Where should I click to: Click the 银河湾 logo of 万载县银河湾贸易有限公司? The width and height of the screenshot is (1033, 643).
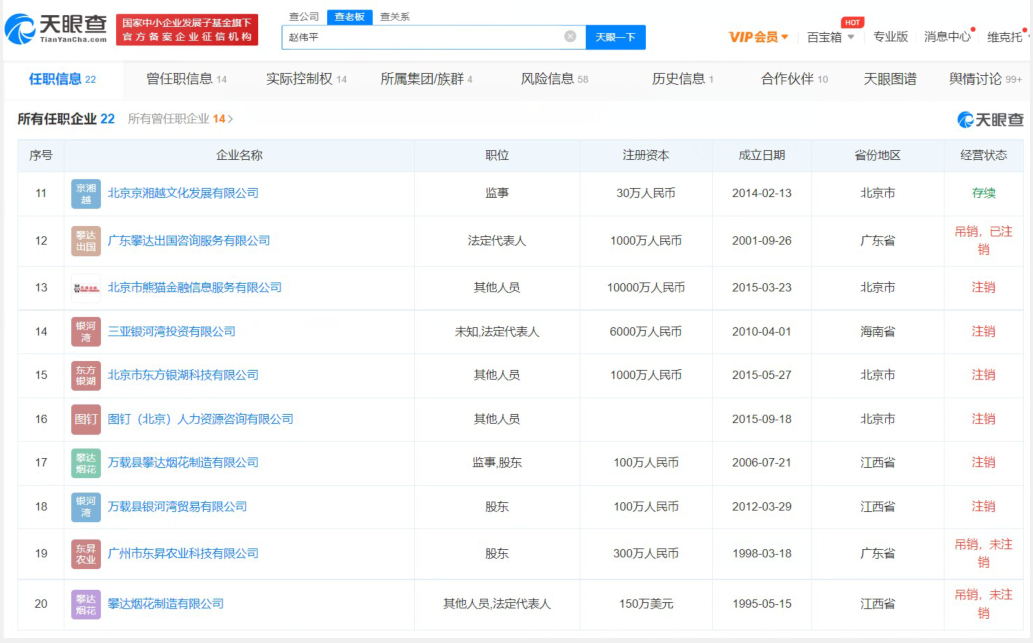(x=86, y=507)
